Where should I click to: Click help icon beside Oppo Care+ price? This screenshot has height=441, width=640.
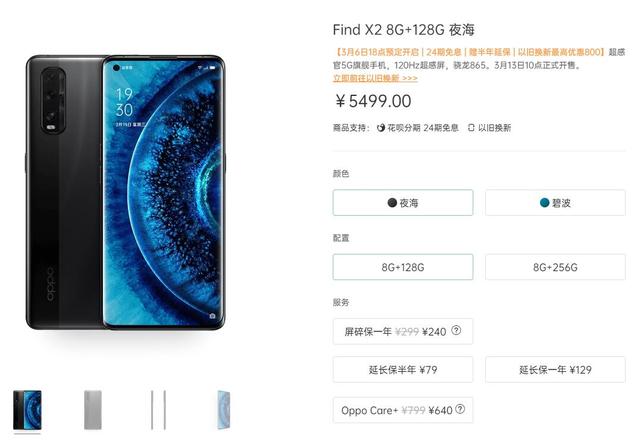(460, 409)
